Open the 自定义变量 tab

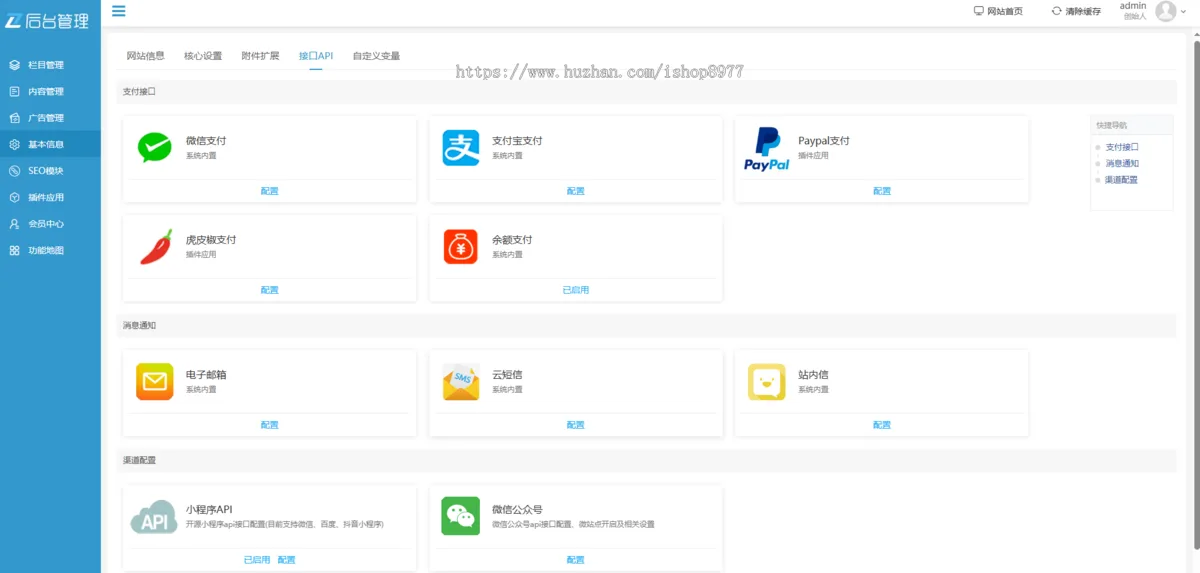click(x=376, y=56)
